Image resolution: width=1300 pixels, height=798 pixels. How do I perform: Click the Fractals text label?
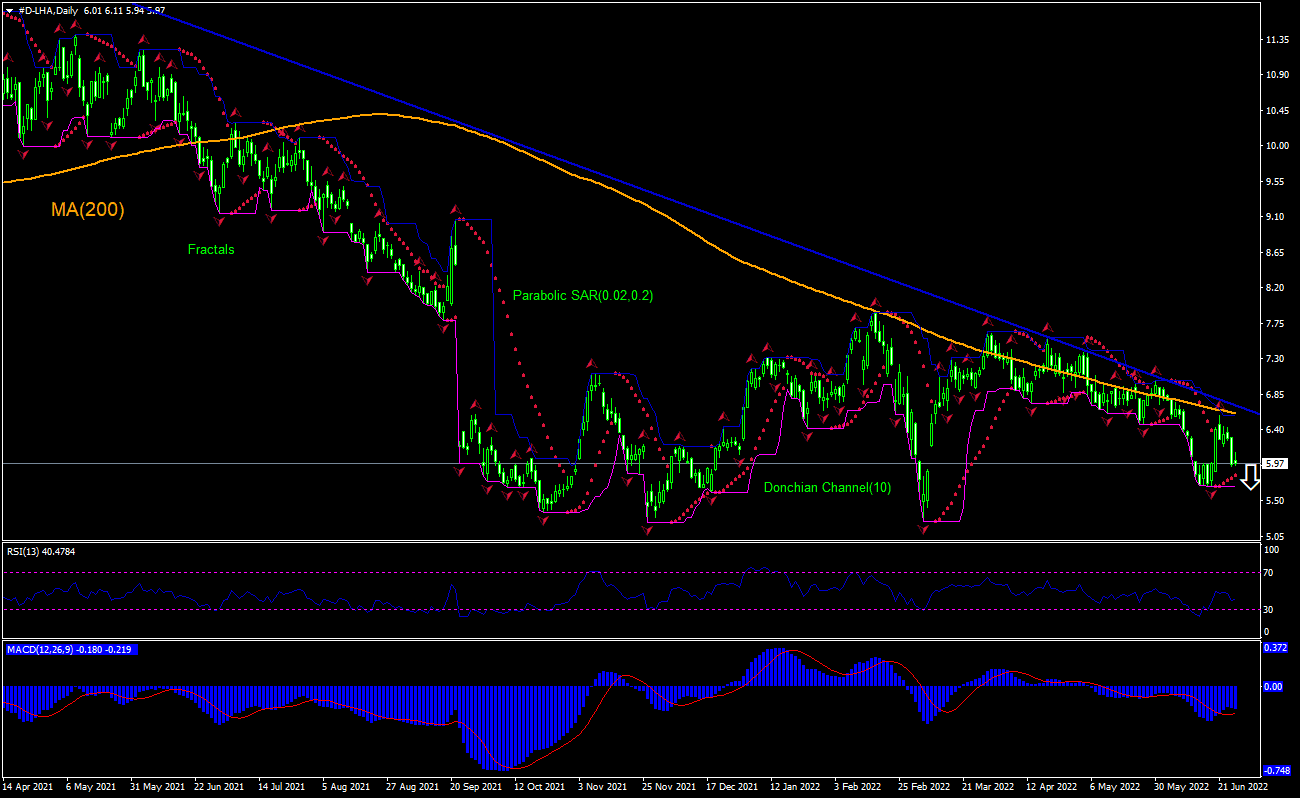point(210,250)
